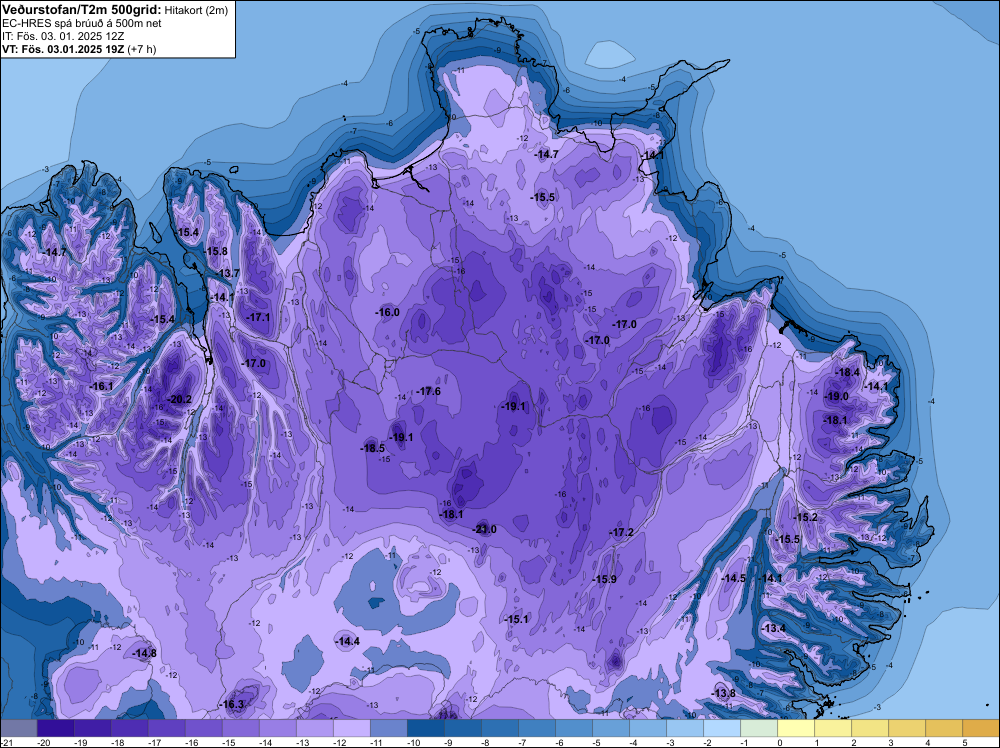
Task: Click the -21.0 temperature reading on map
Action: tap(484, 529)
